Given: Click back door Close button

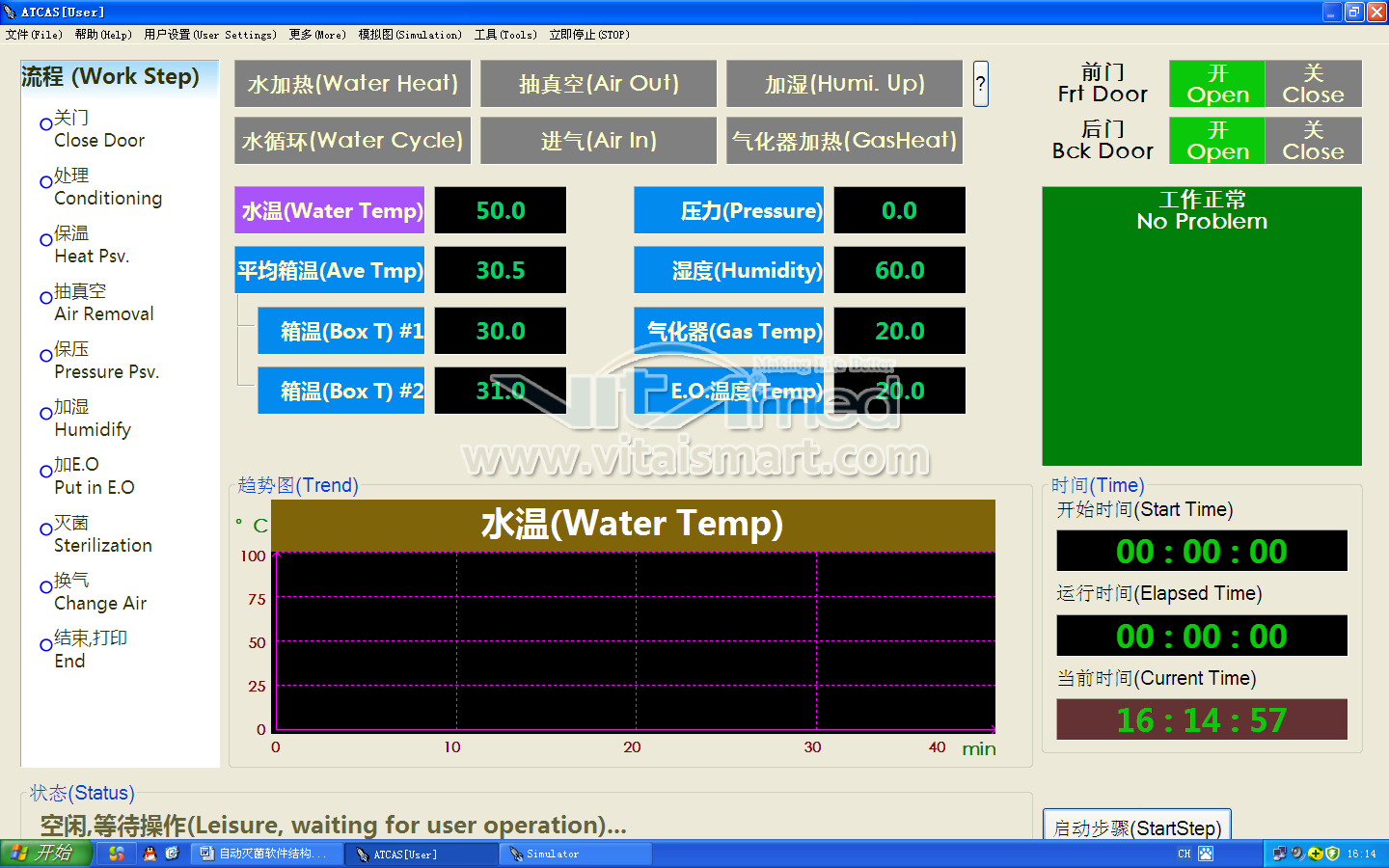Looking at the screenshot, I should (1313, 141).
